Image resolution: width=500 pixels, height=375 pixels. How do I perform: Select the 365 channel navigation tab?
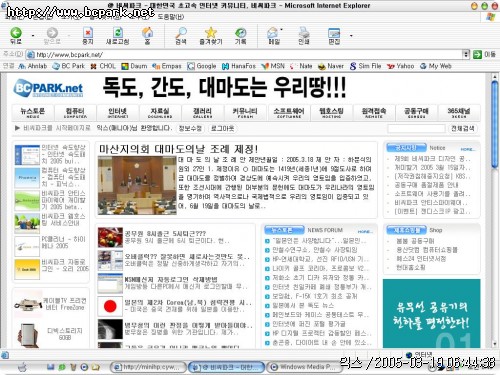pyautogui.click(x=459, y=113)
